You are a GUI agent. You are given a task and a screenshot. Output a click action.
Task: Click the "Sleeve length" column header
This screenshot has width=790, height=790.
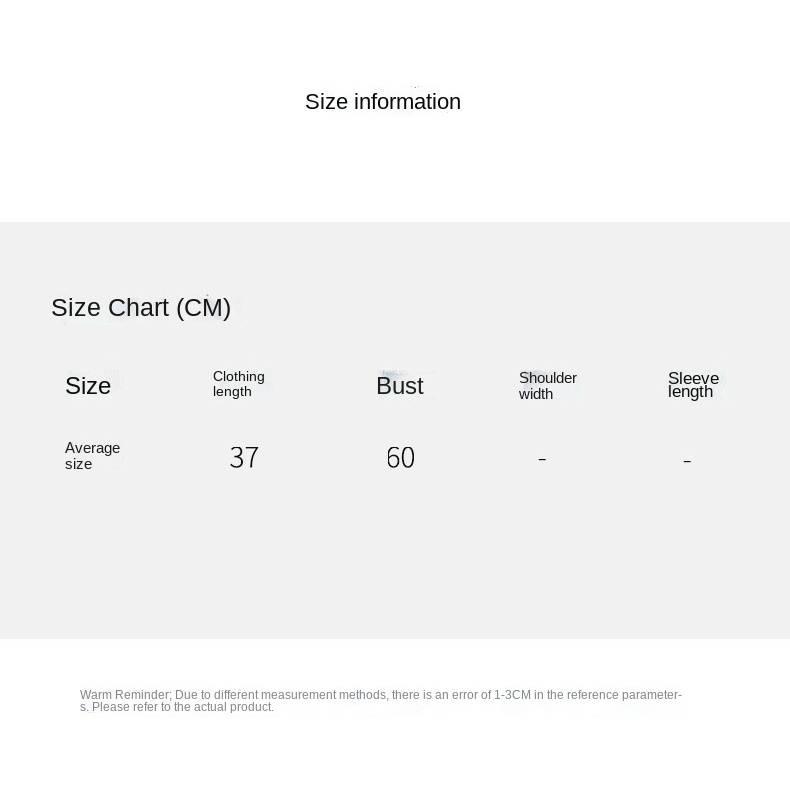[693, 385]
